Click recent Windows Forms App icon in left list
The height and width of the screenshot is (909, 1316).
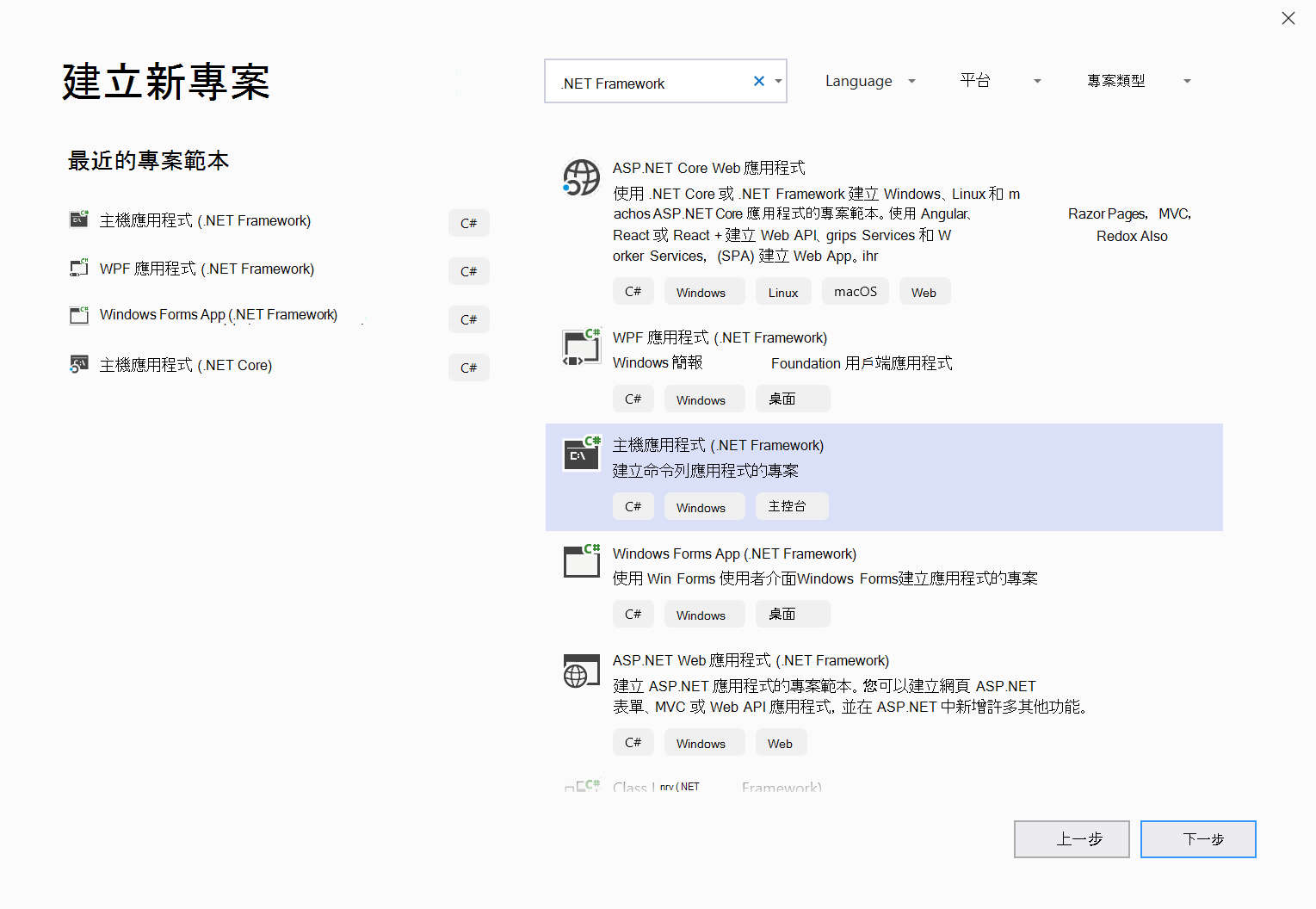(x=79, y=315)
